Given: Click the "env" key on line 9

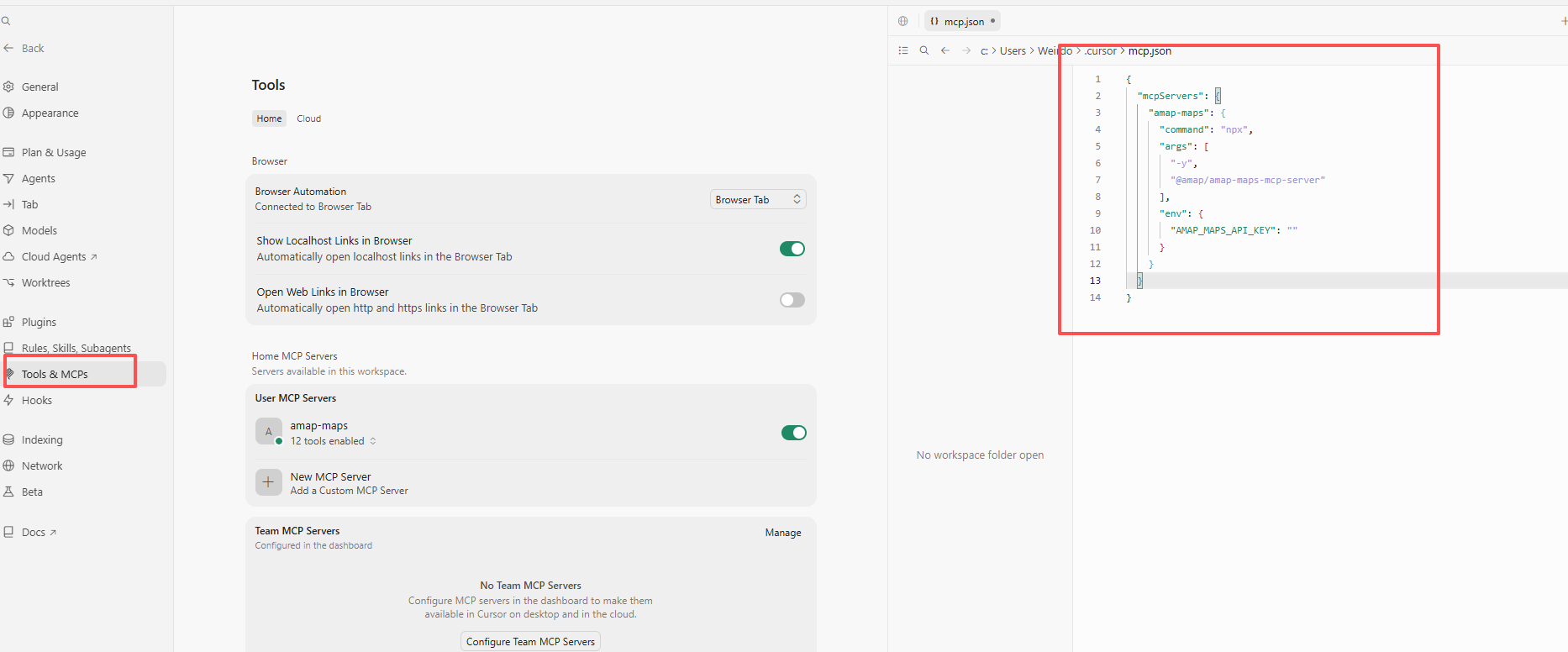Looking at the screenshot, I should click(1173, 213).
